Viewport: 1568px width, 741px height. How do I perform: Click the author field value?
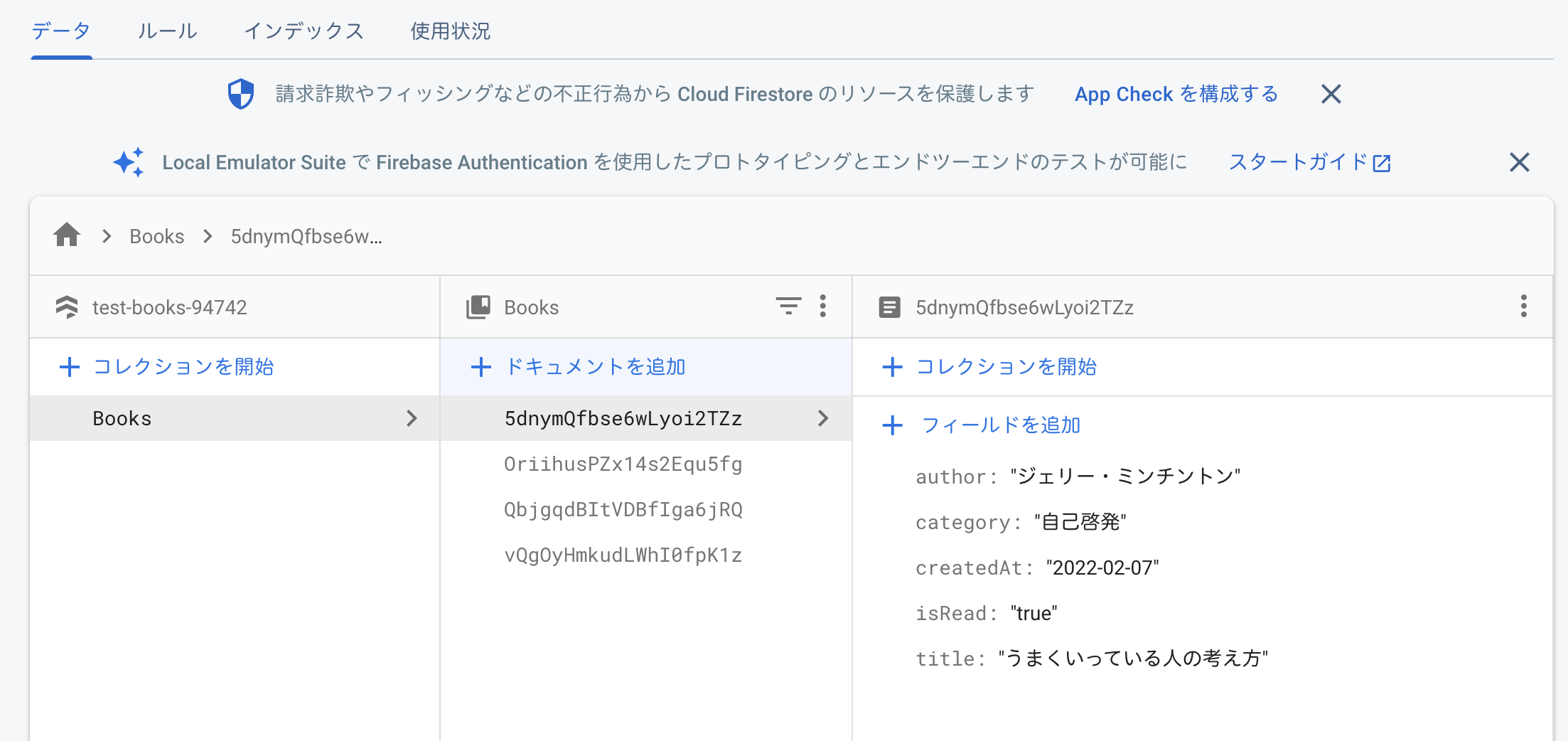(x=1125, y=476)
